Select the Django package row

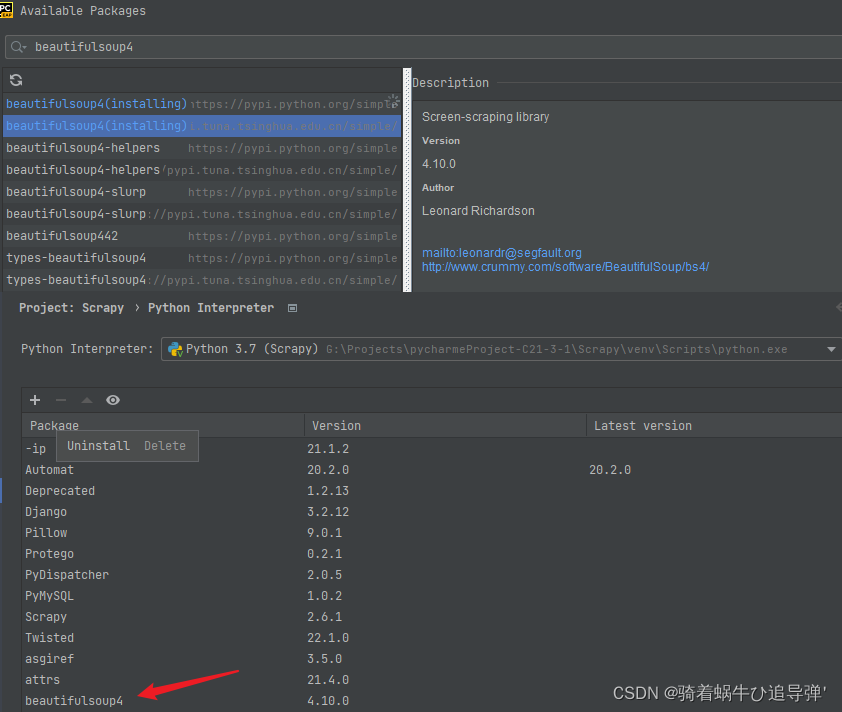click(x=432, y=512)
